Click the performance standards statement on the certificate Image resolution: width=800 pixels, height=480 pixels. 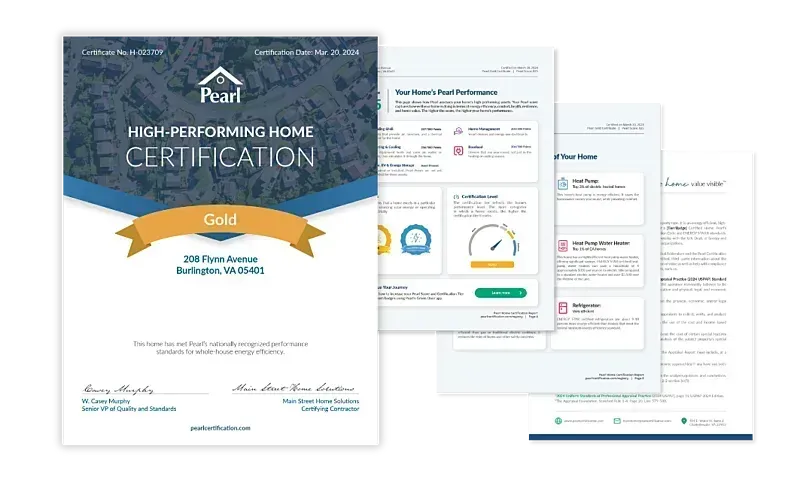(x=220, y=348)
